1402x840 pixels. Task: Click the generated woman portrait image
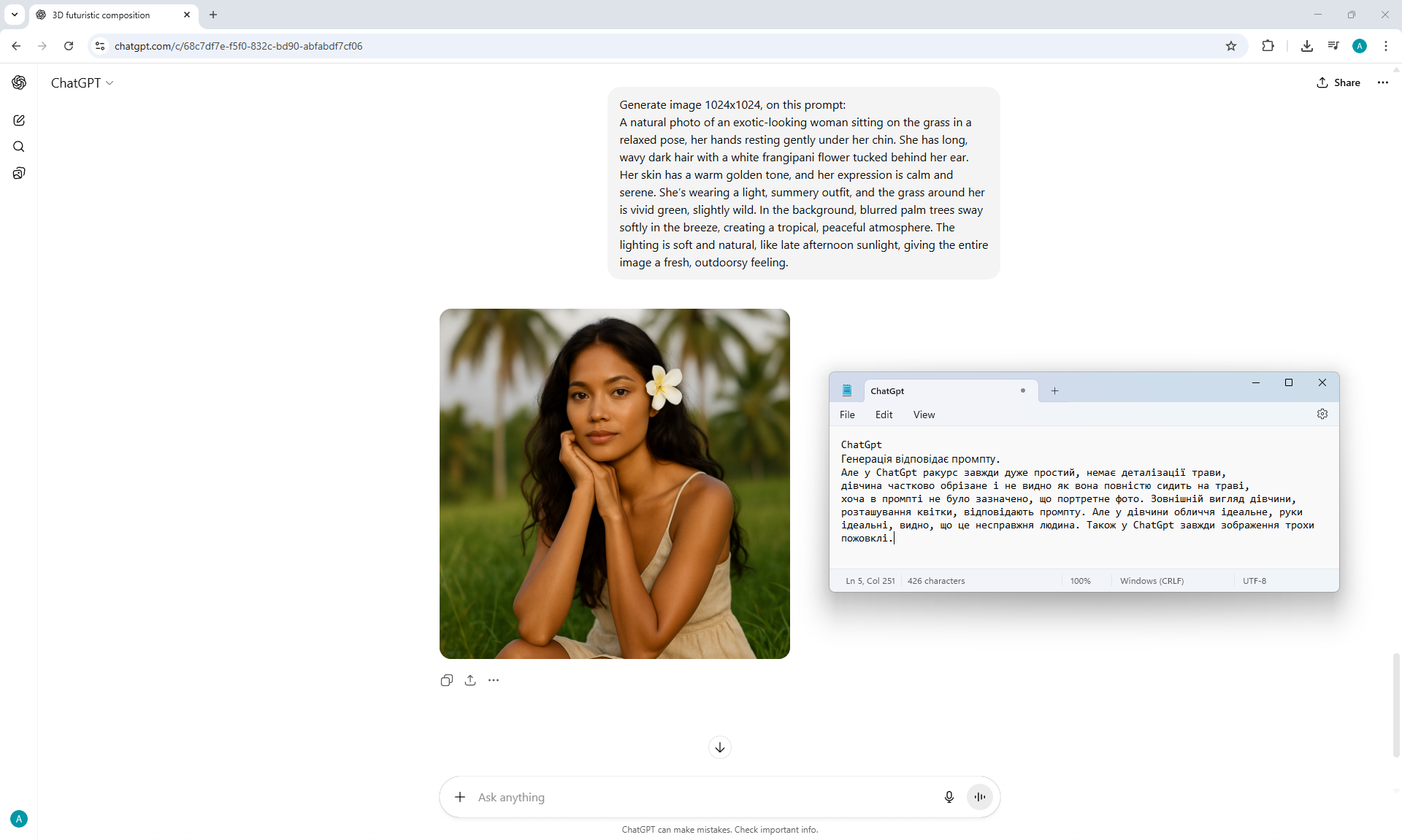[x=614, y=483]
